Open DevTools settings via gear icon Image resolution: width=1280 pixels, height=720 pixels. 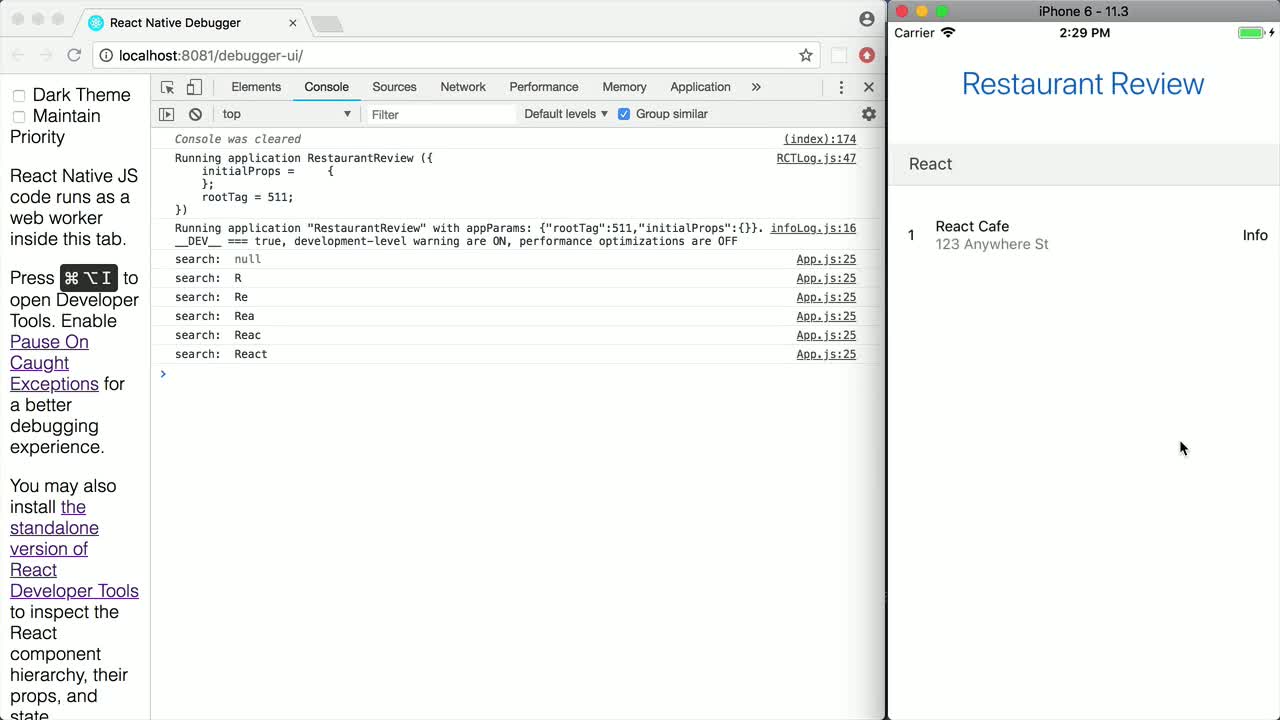tap(868, 114)
